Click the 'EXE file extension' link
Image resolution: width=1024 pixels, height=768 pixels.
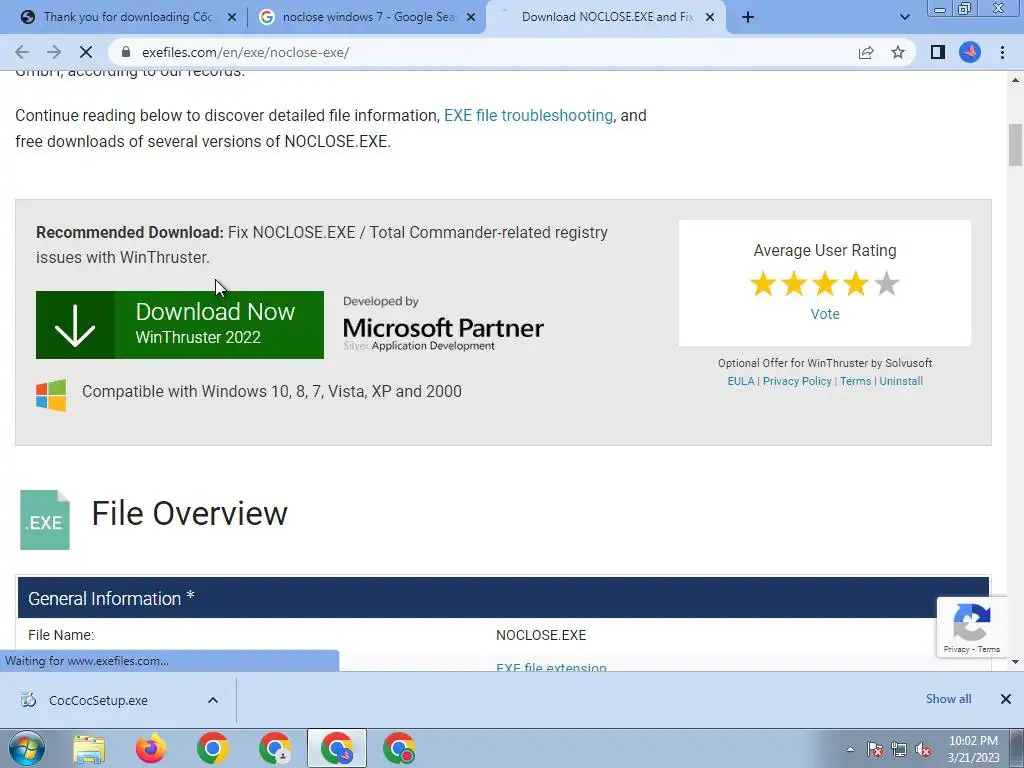point(551,667)
